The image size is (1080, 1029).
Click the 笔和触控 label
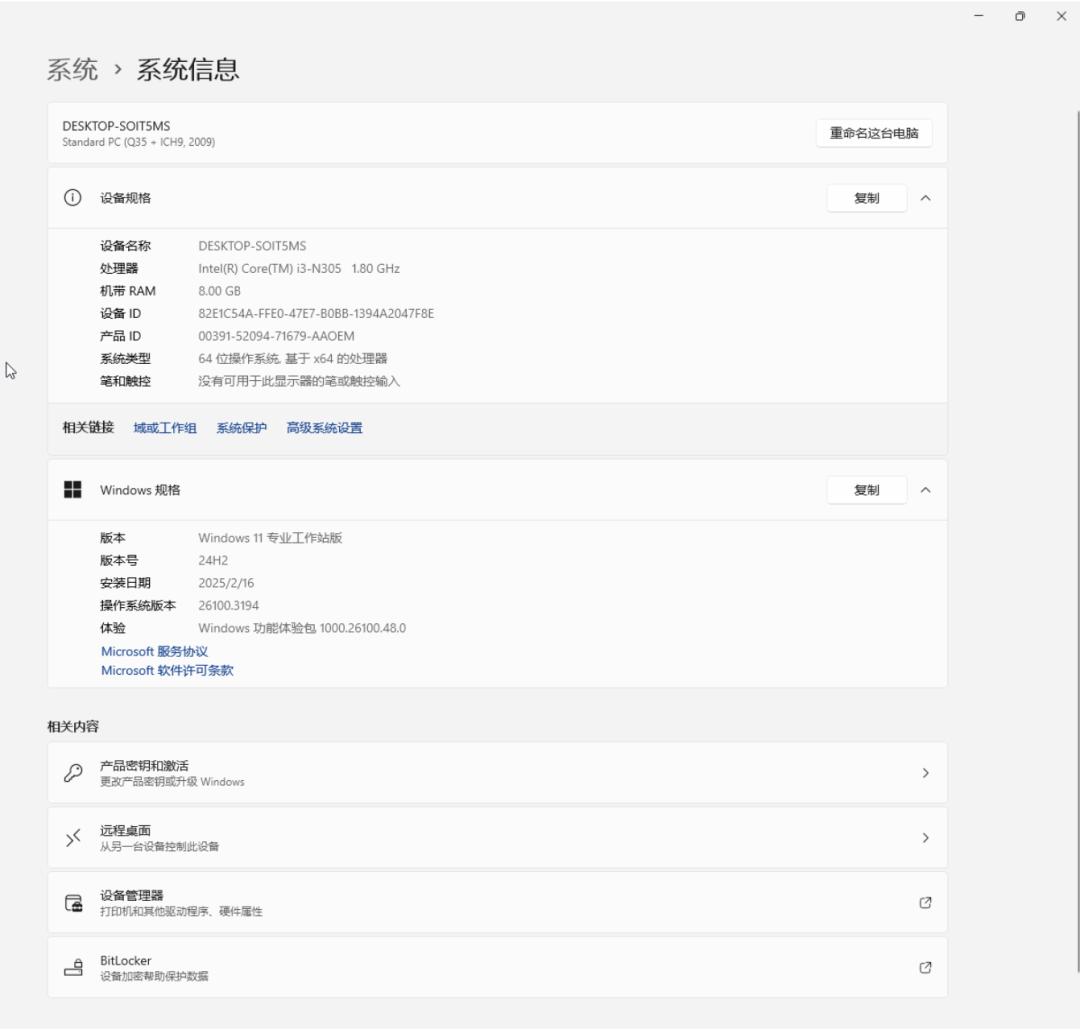click(125, 382)
